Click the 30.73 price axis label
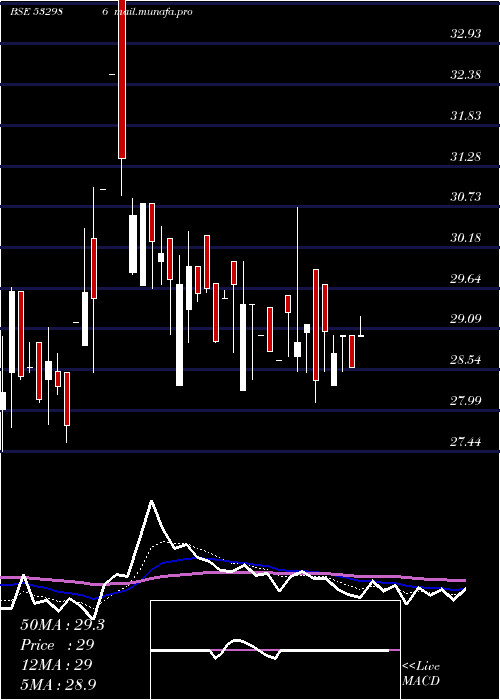The image size is (500, 700). pos(466,196)
